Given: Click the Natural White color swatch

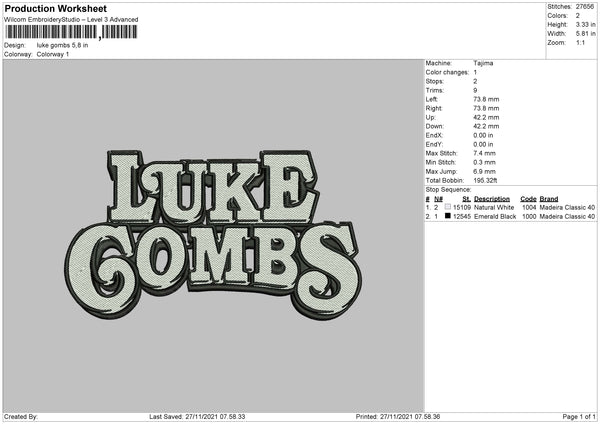Looking at the screenshot, I should coord(448,207).
